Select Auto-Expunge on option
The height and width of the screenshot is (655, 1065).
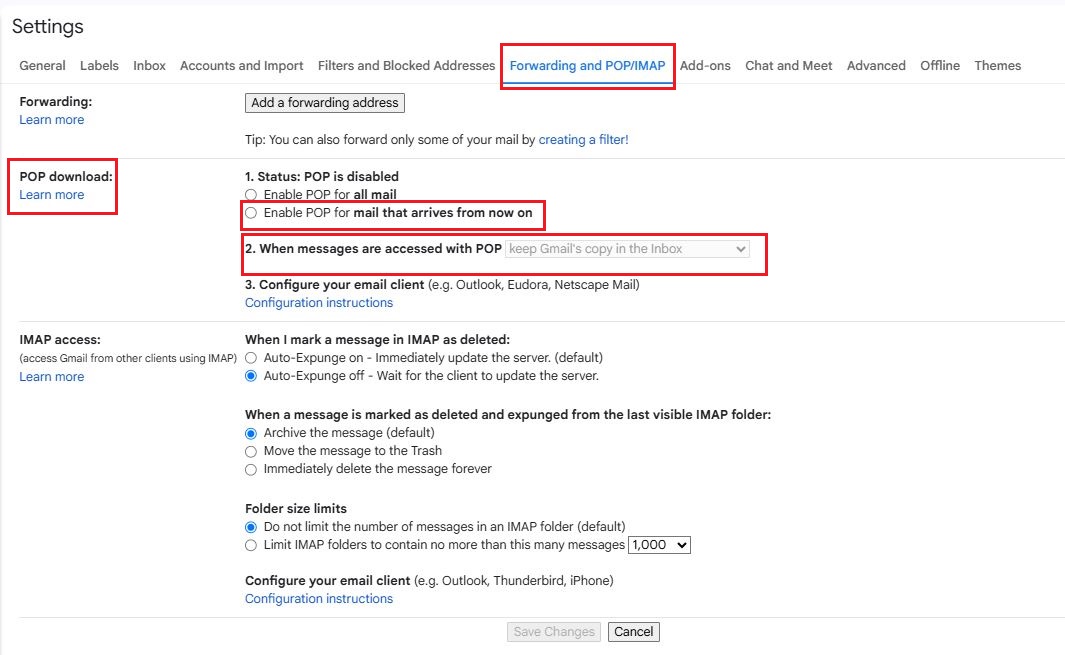pos(252,358)
